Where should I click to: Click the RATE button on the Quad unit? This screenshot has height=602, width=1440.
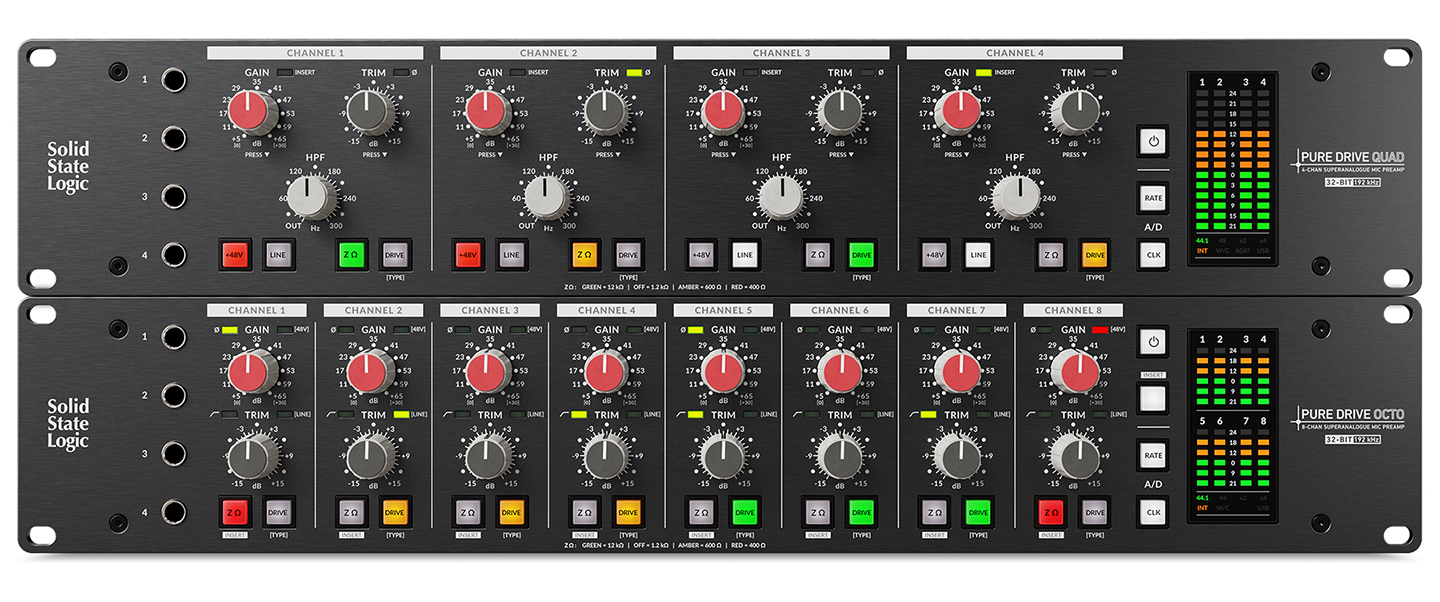tap(1153, 198)
